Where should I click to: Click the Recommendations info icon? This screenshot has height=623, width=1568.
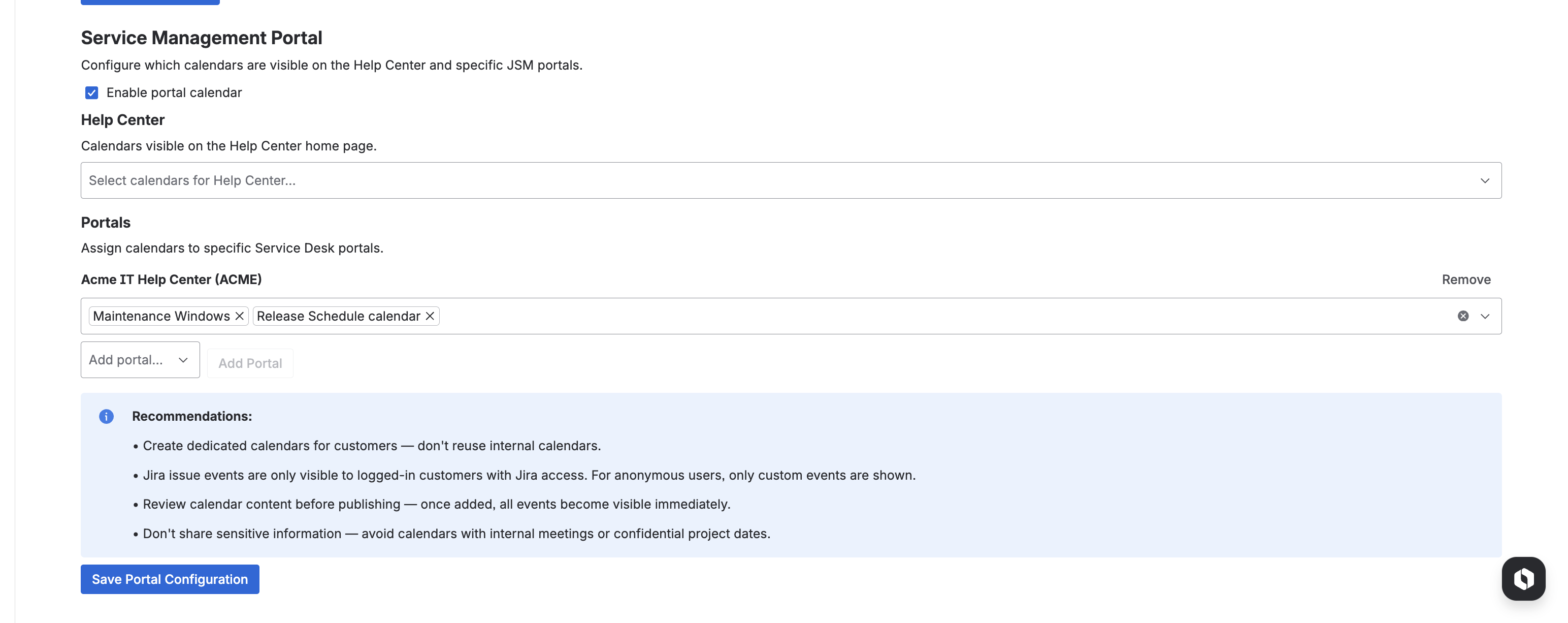point(107,417)
